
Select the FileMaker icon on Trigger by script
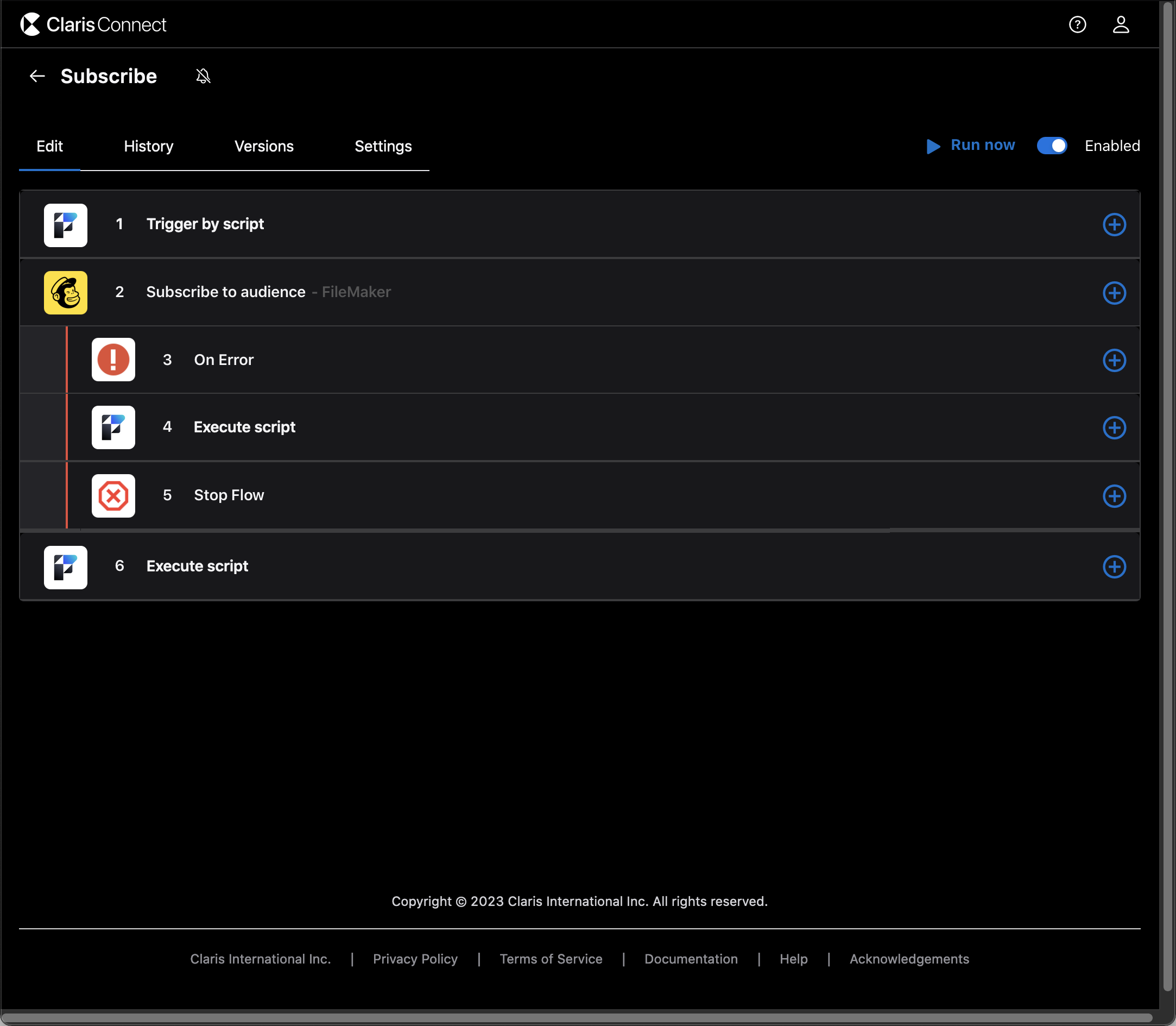(x=65, y=225)
